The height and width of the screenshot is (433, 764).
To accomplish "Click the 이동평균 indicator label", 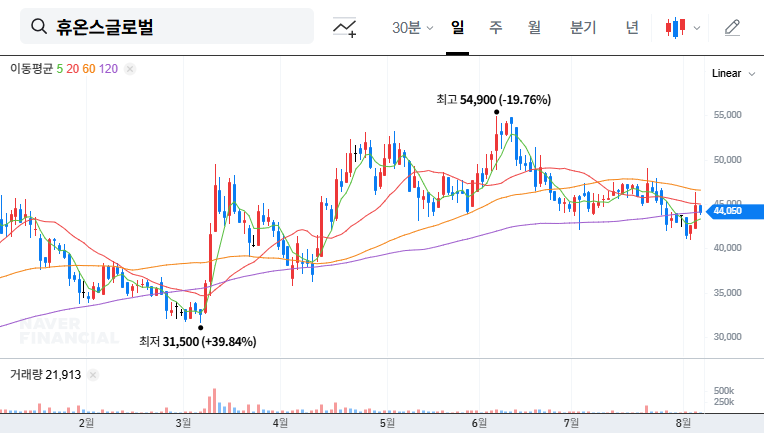I will 31,69.
